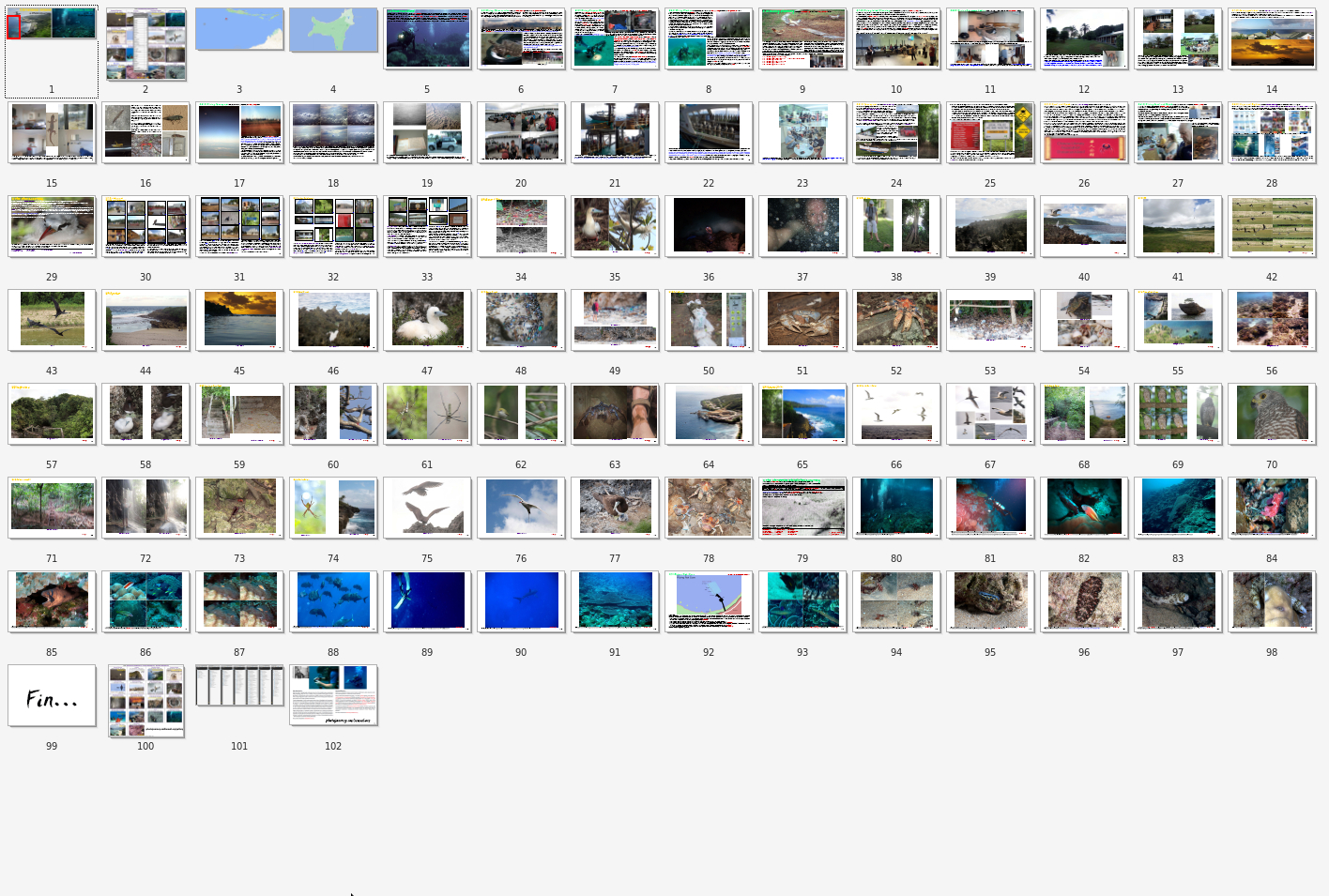
Task: Select the green island map on page 4
Action: [x=333, y=30]
